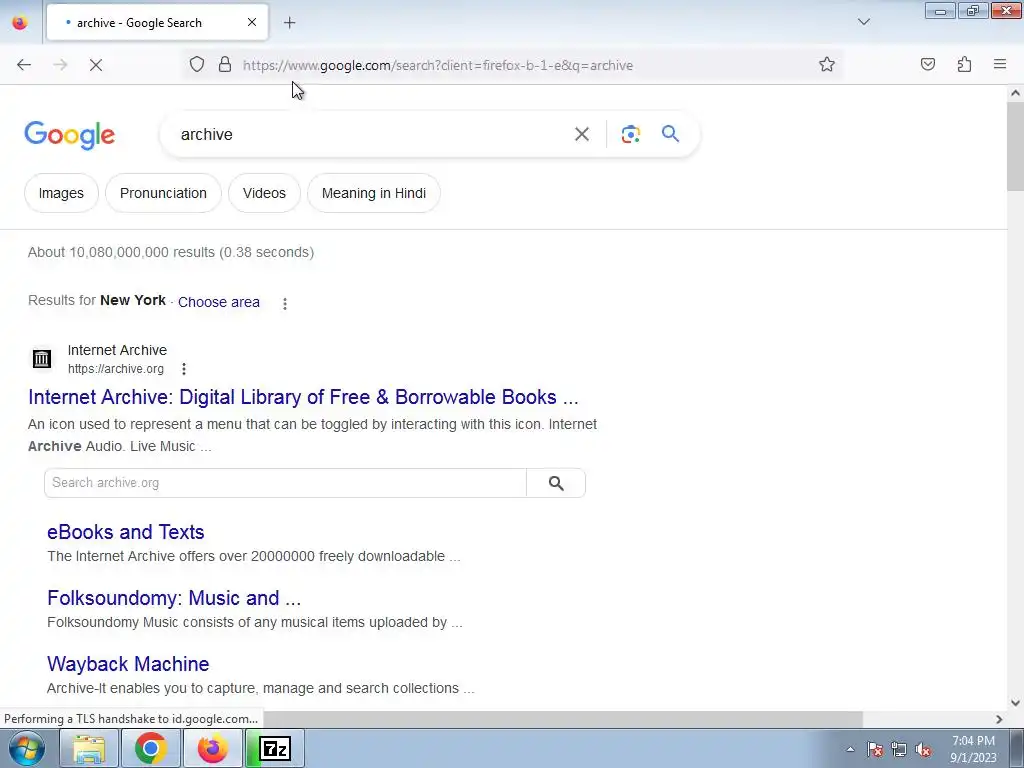The width and height of the screenshot is (1024, 768).
Task: Click the Firefox icon left of tab
Action: [20, 22]
